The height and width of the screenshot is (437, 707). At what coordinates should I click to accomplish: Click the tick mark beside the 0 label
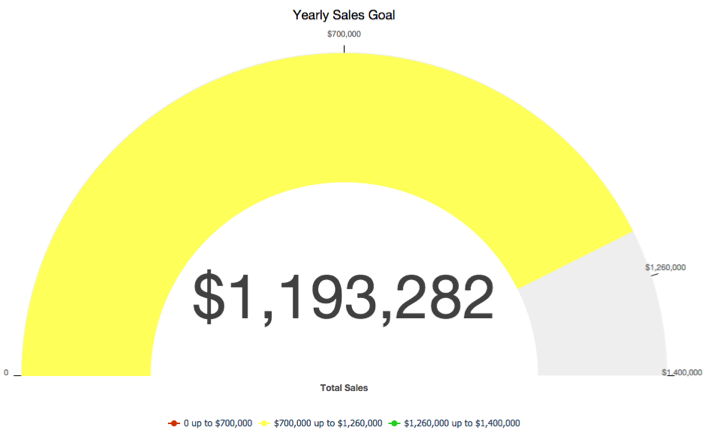pos(17,375)
